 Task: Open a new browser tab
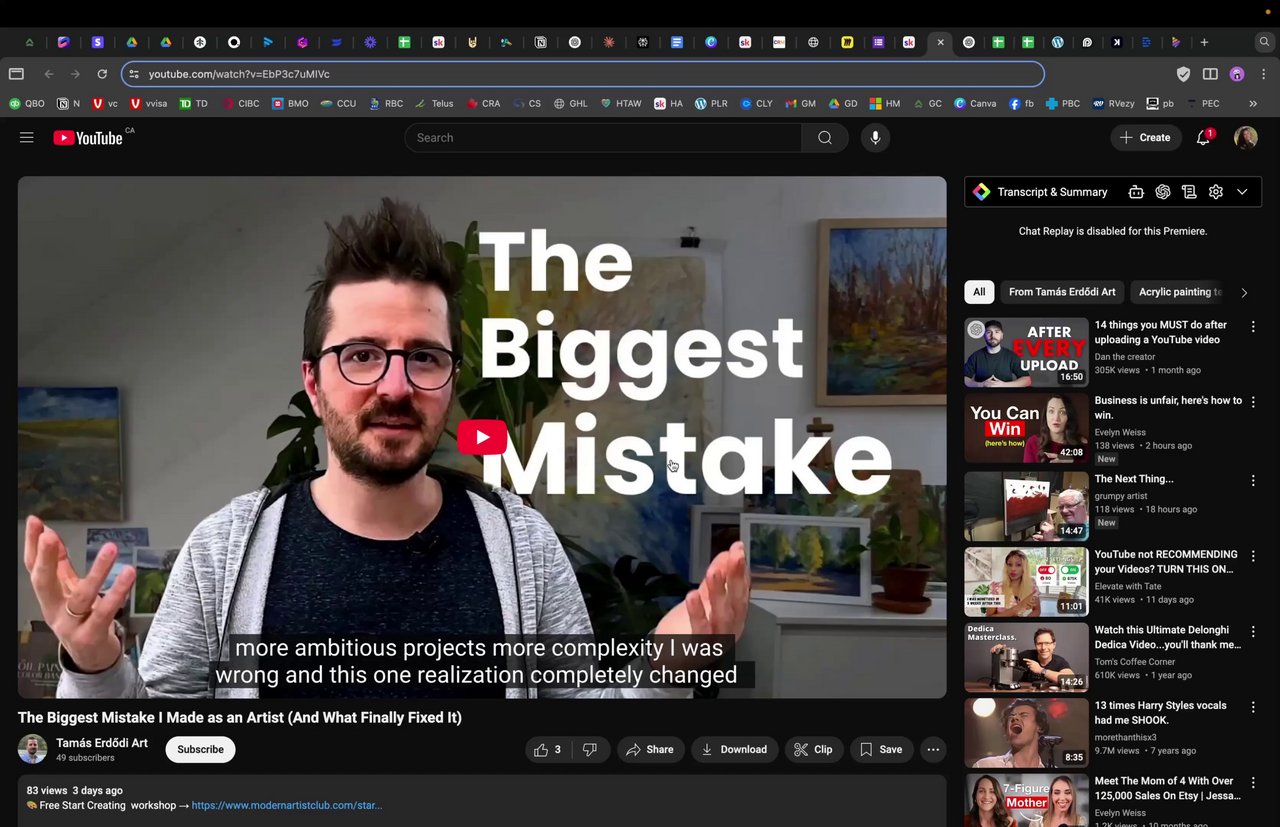click(x=1204, y=42)
